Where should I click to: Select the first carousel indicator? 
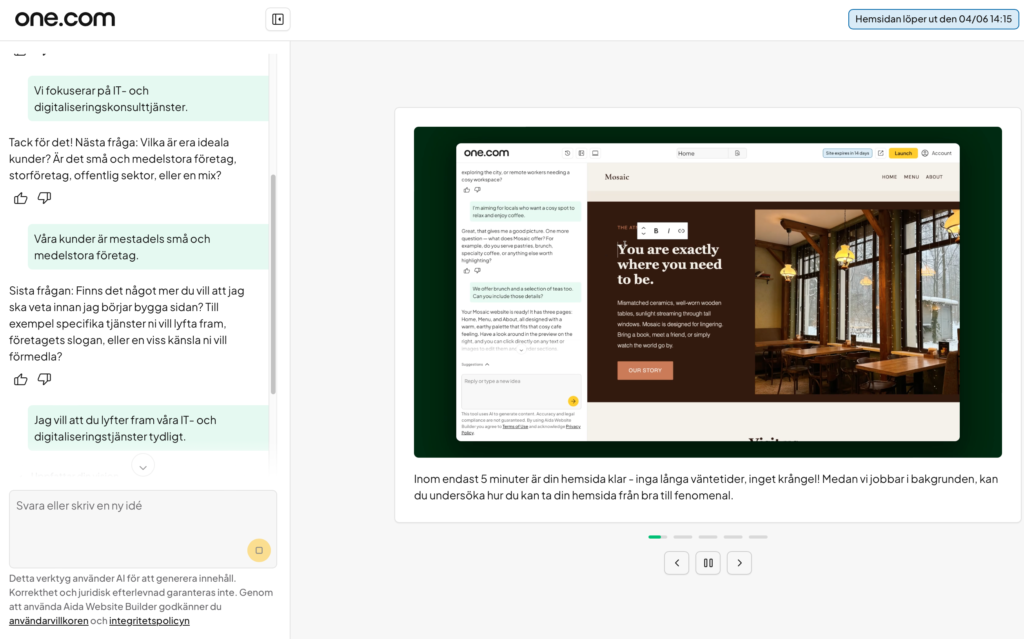[x=658, y=537]
